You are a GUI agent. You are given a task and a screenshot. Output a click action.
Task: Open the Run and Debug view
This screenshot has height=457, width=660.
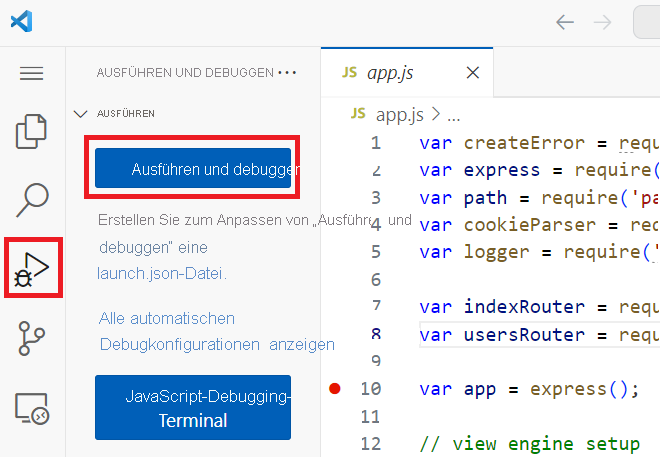(32, 269)
